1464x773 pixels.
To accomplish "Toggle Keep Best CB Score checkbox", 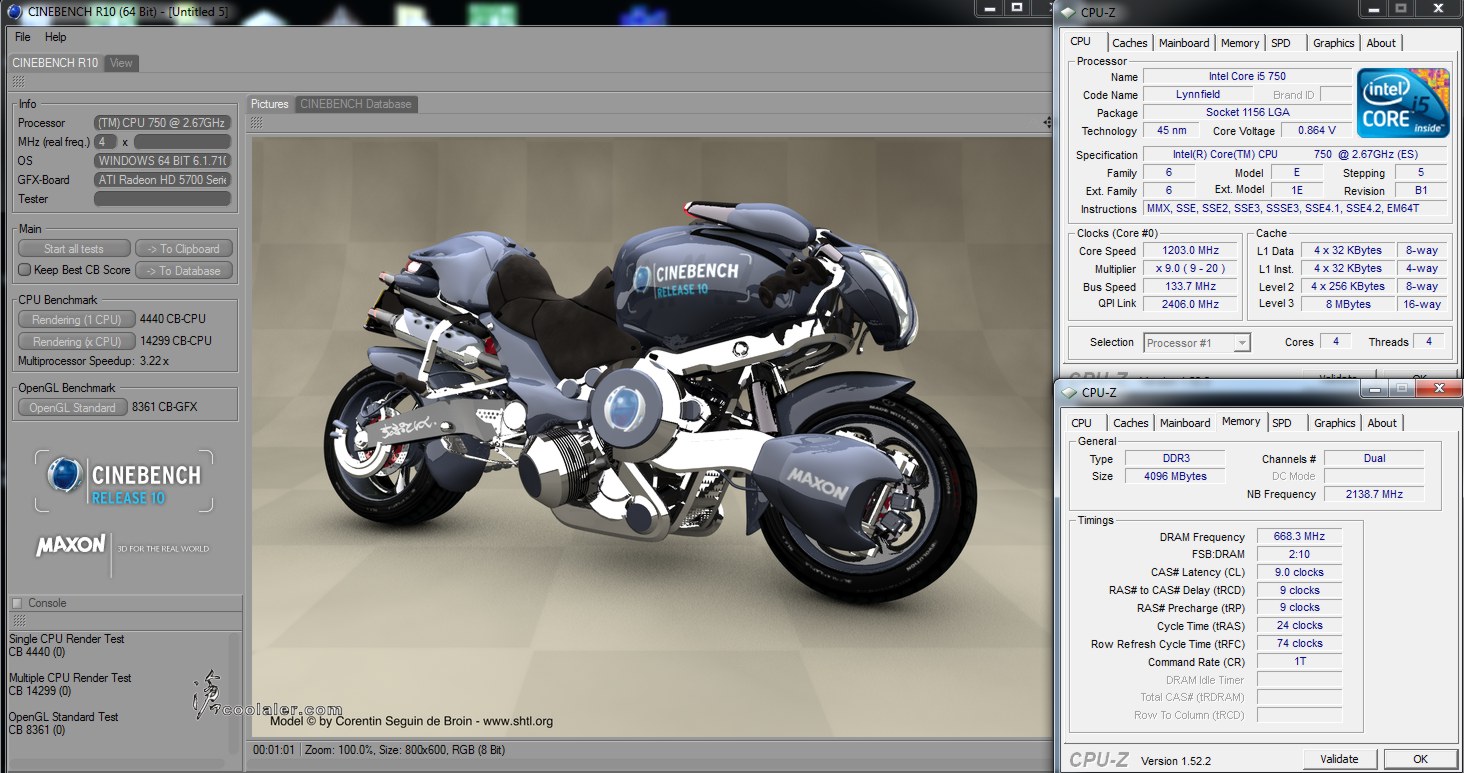I will pyautogui.click(x=25, y=270).
